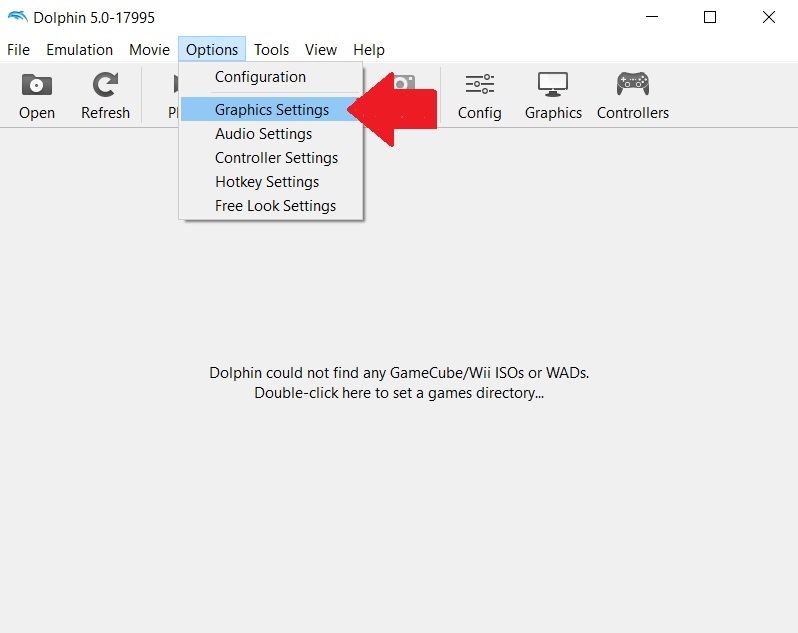Click the screenshot camera icon in toolbar
The image size is (798, 633).
pos(404,81)
